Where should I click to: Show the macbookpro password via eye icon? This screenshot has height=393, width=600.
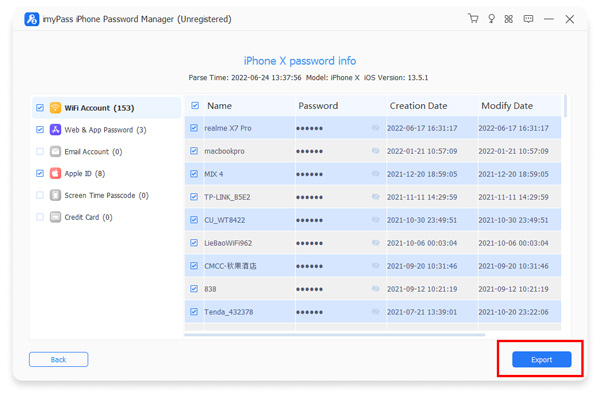375,151
